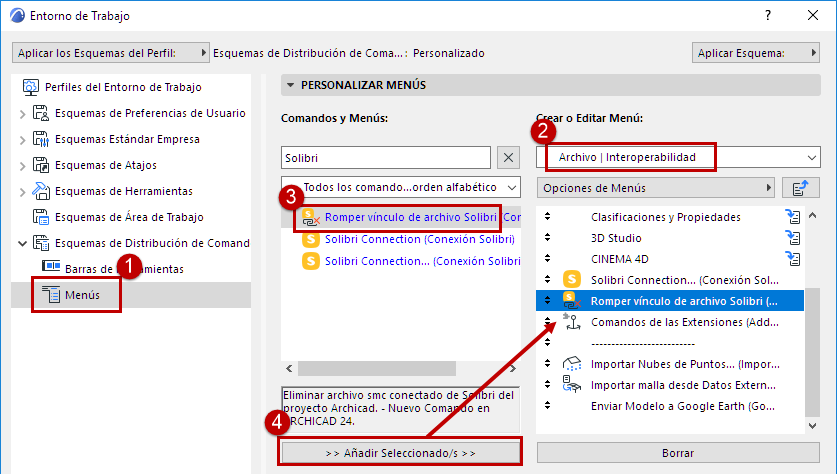Click the reorder handle for Clasificaciones y Propiedades

pos(547,217)
